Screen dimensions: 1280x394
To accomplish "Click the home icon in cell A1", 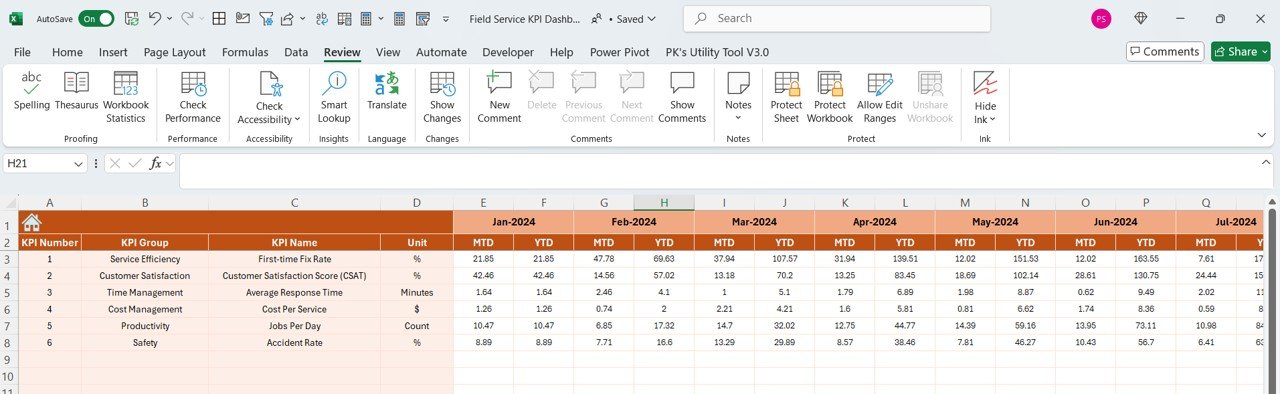I will [31, 223].
